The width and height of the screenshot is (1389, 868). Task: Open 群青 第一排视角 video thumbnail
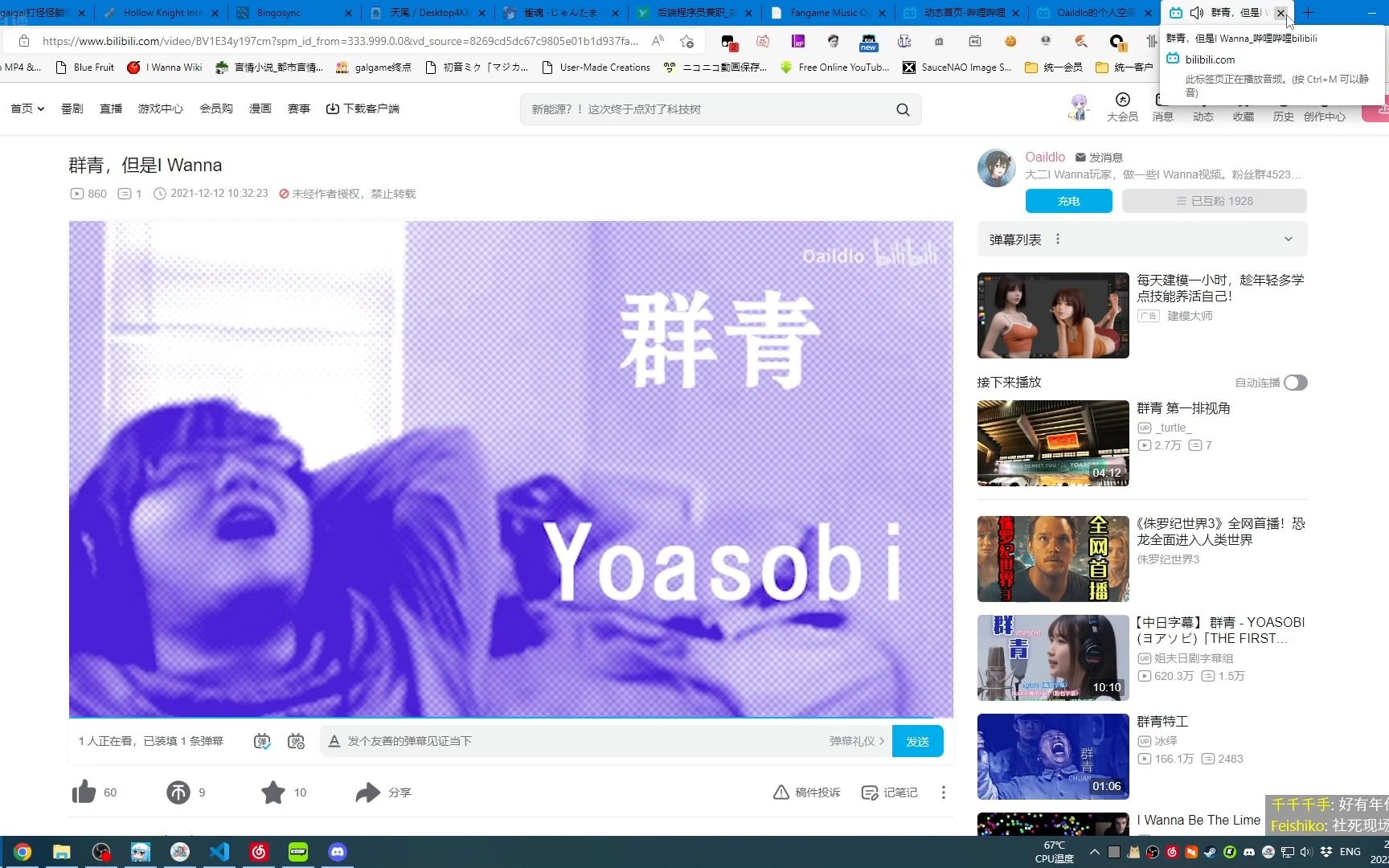click(x=1053, y=444)
